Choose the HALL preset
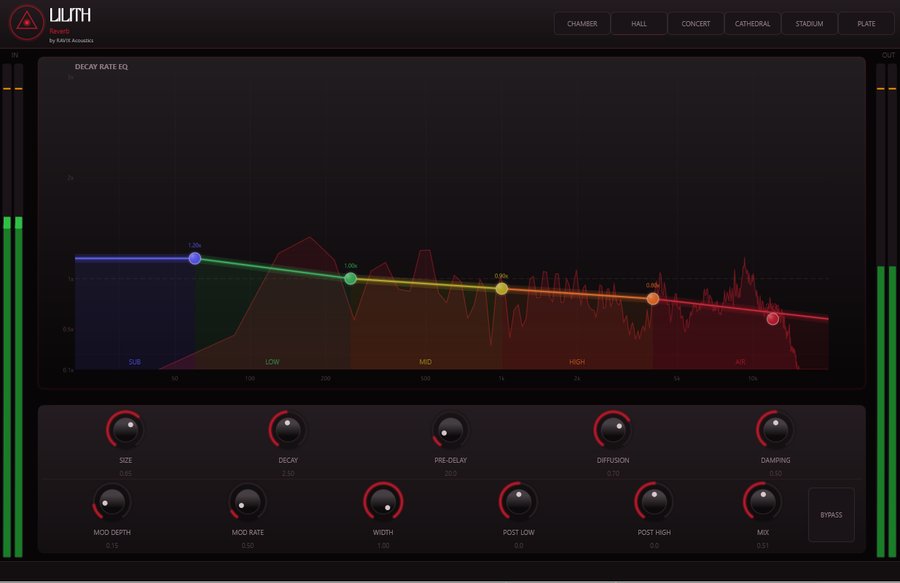 pyautogui.click(x=639, y=24)
